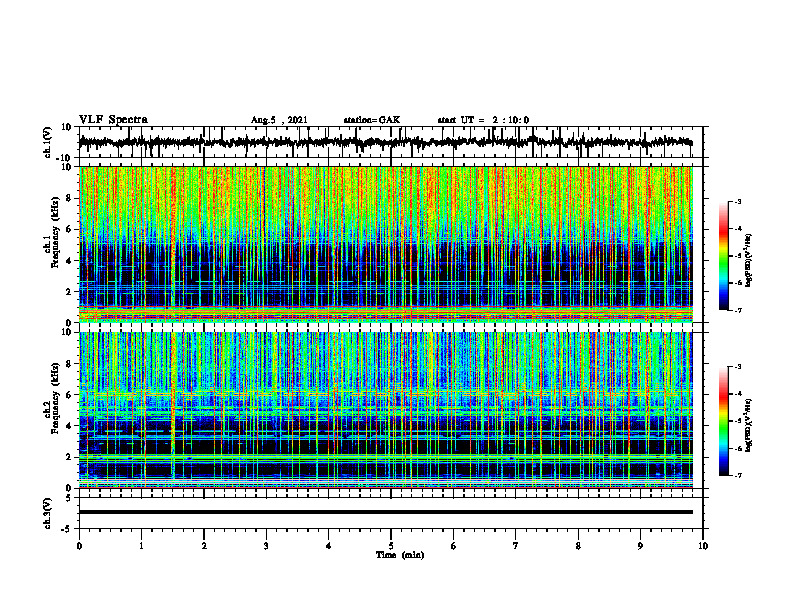Screen dimensions: 792x612
Task: Click the "-5" tick of the ch.3(V) axis
Action: pyautogui.click(x=67, y=529)
